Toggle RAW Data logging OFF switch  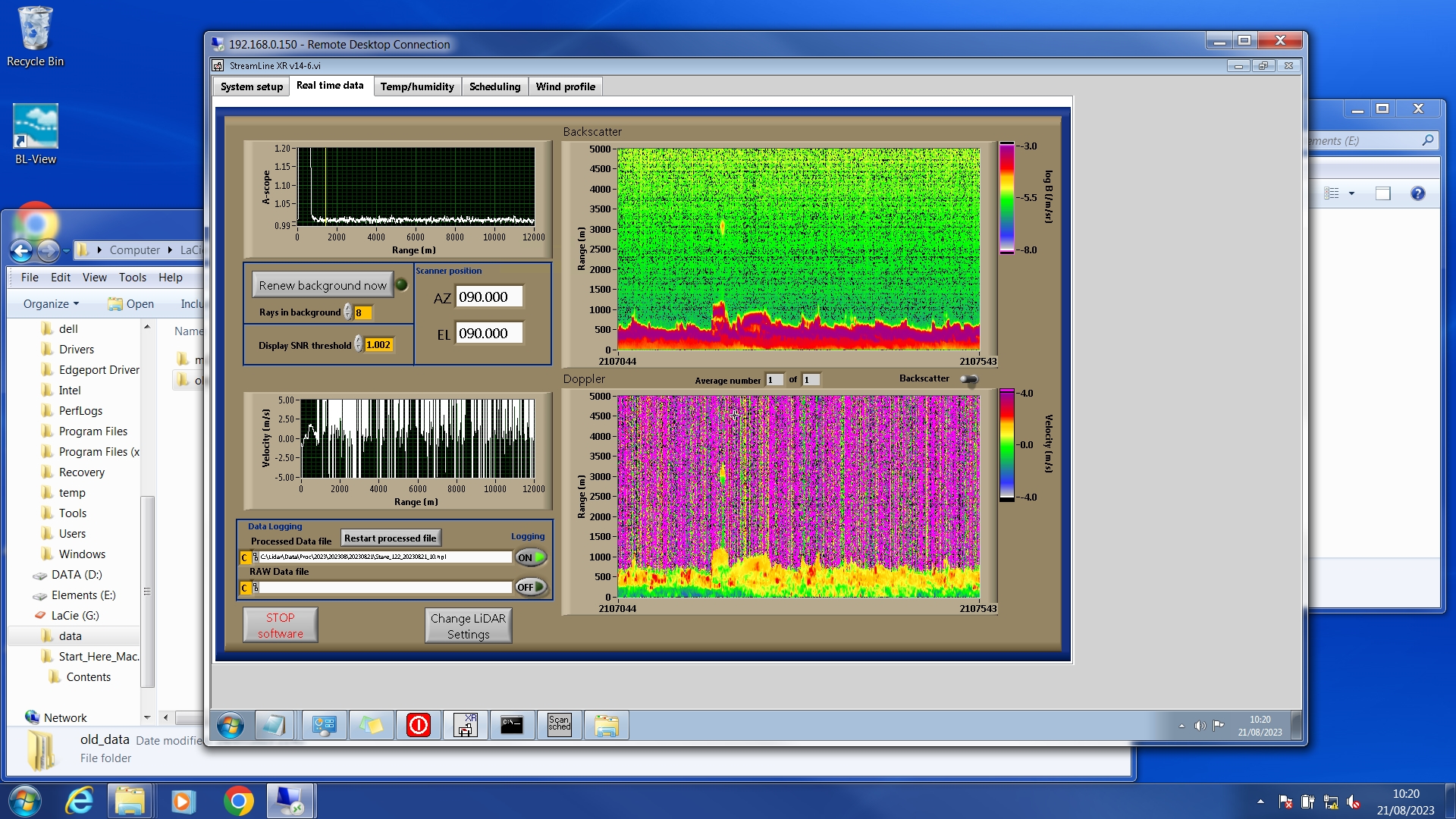pos(531,587)
